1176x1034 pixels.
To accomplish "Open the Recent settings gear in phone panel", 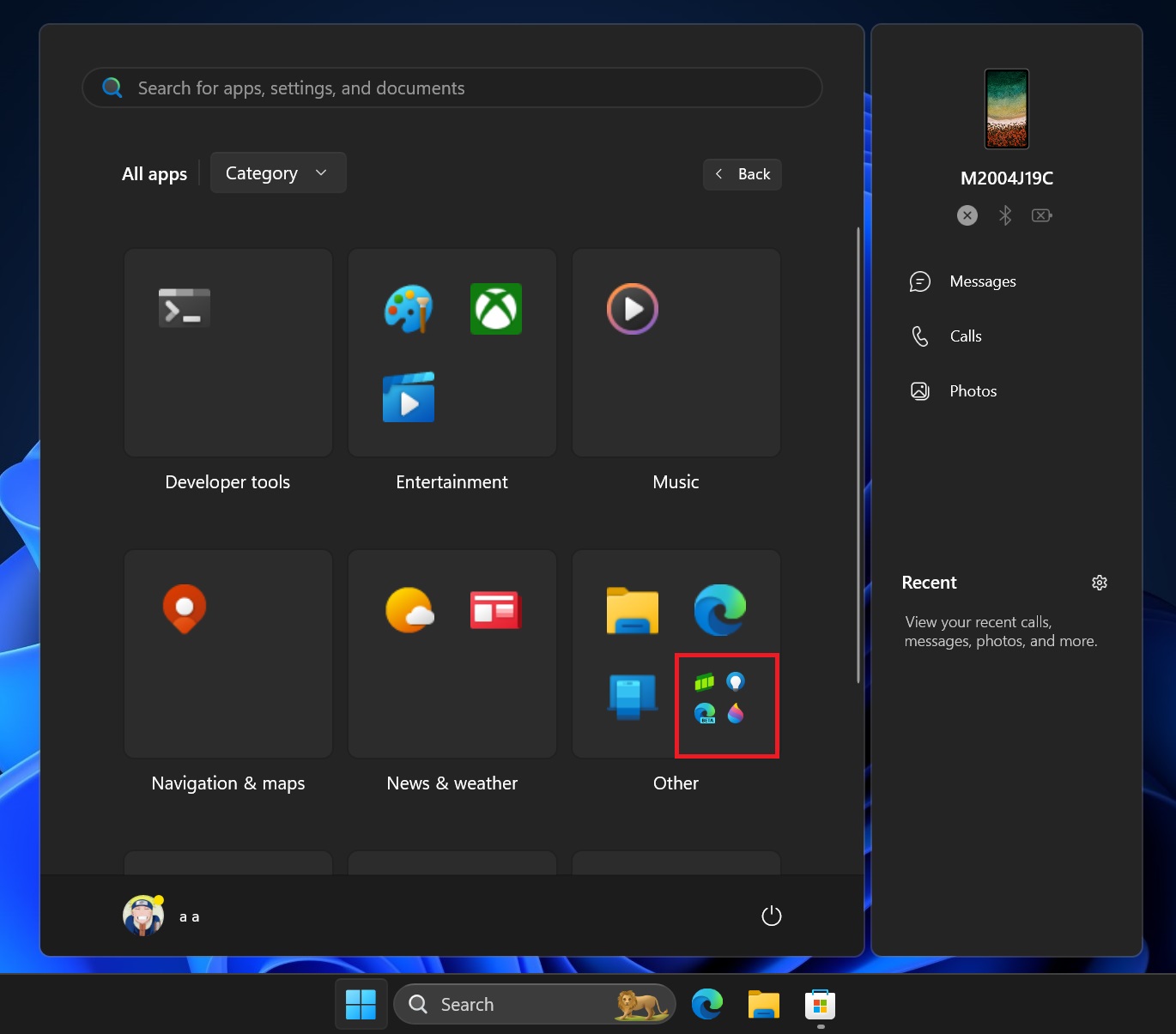I will coord(1100,582).
